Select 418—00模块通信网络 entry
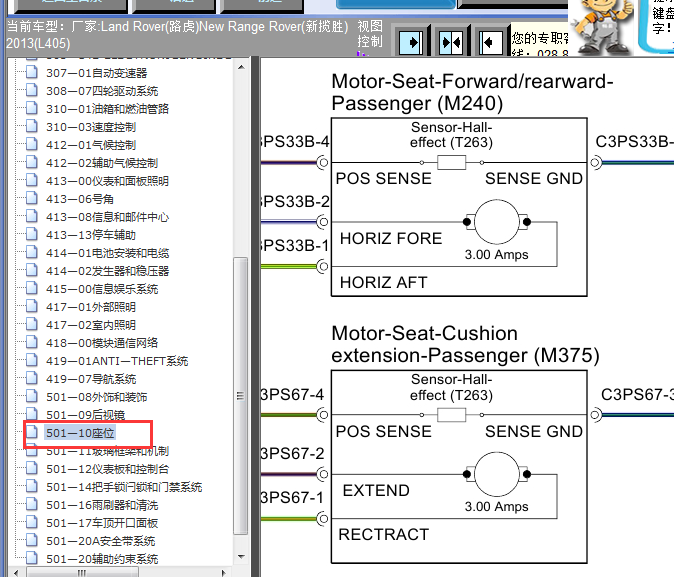This screenshot has height=577, width=674. point(102,343)
